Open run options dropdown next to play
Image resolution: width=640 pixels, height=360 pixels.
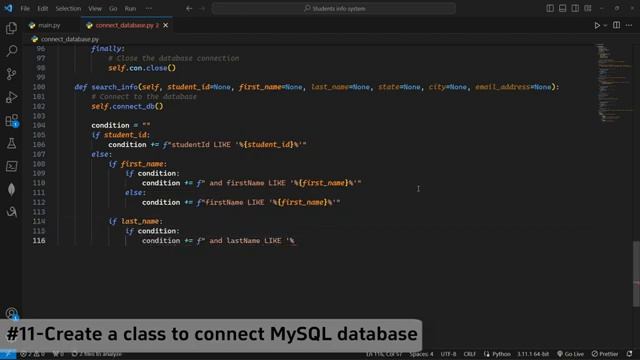click(x=605, y=25)
